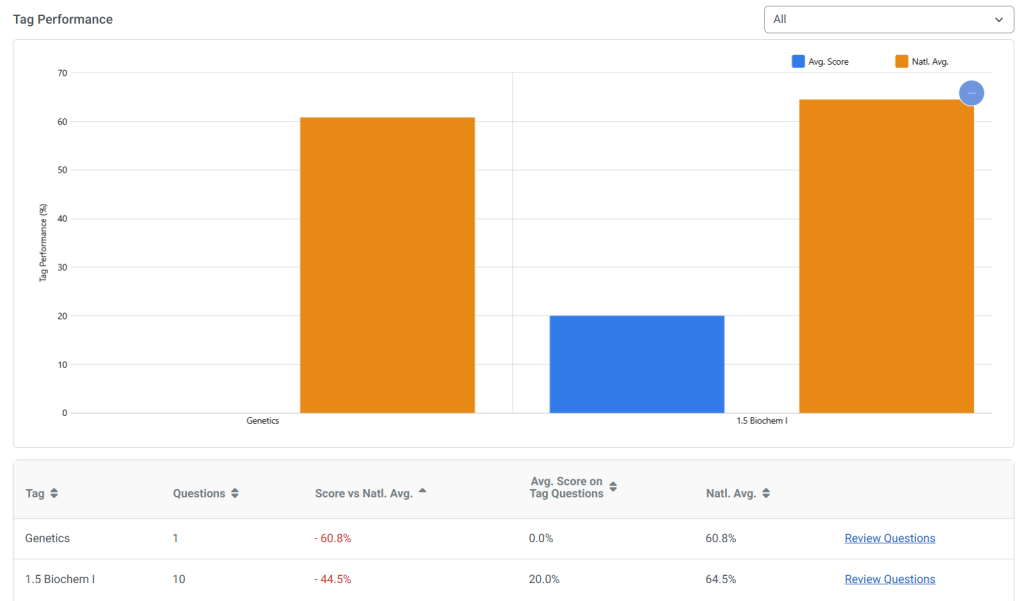This screenshot has width=1024, height=601.
Task: Open Review Questions for Genetics
Action: (889, 538)
